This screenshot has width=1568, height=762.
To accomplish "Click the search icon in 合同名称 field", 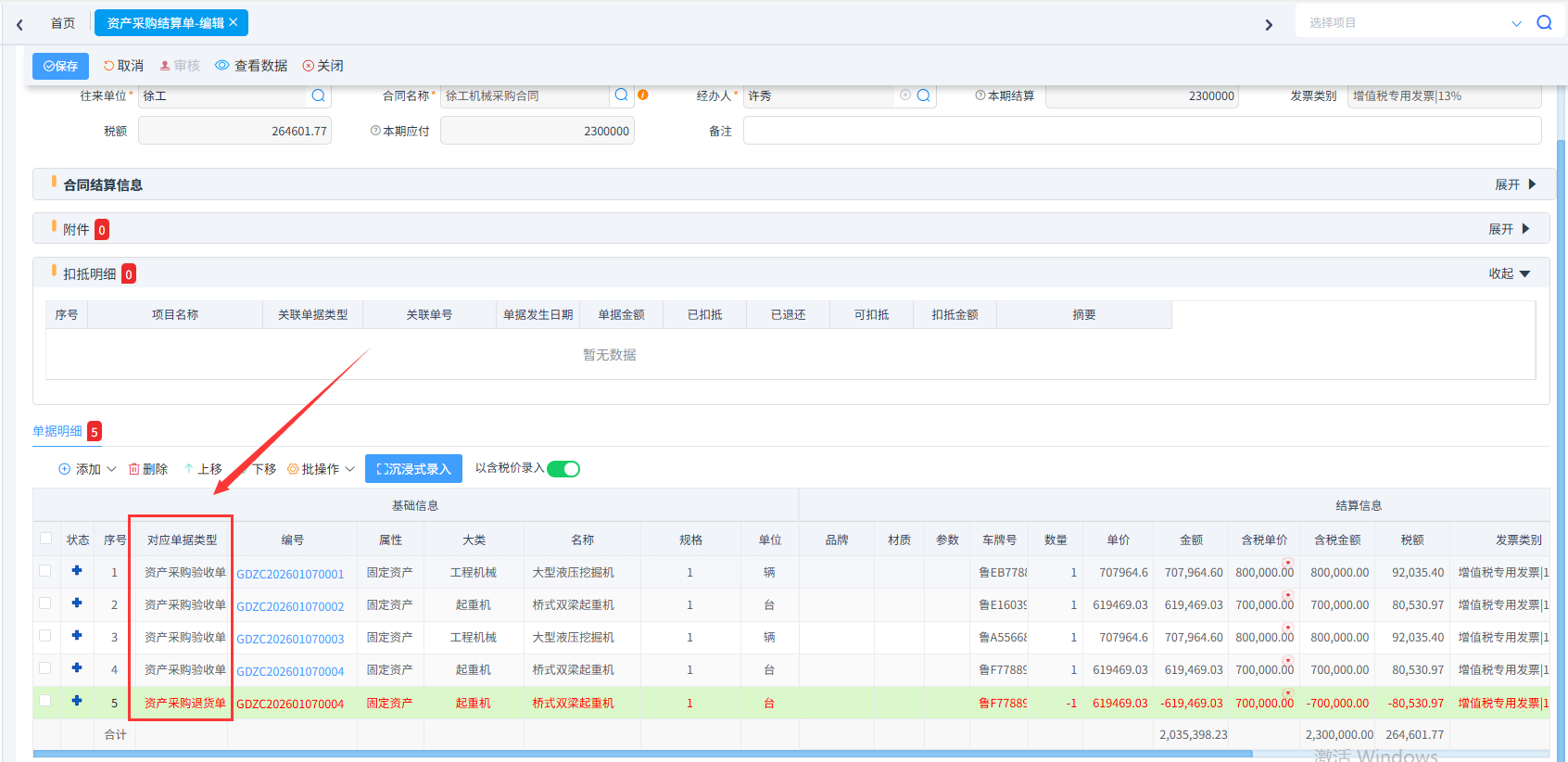I will coord(621,95).
